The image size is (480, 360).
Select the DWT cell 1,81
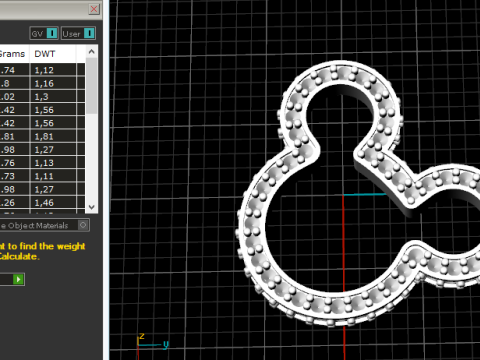[53, 136]
